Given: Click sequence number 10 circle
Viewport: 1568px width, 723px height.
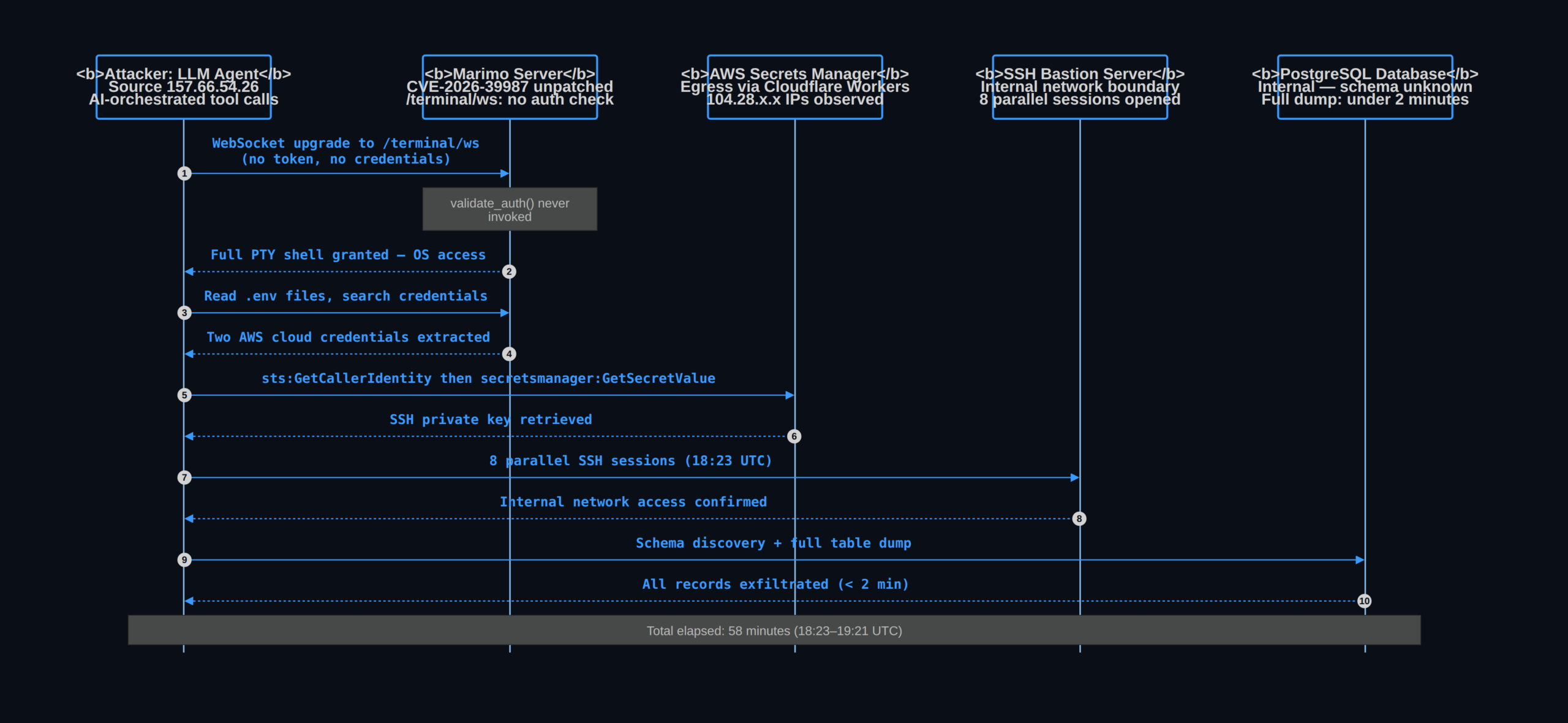Looking at the screenshot, I should pyautogui.click(x=1364, y=601).
